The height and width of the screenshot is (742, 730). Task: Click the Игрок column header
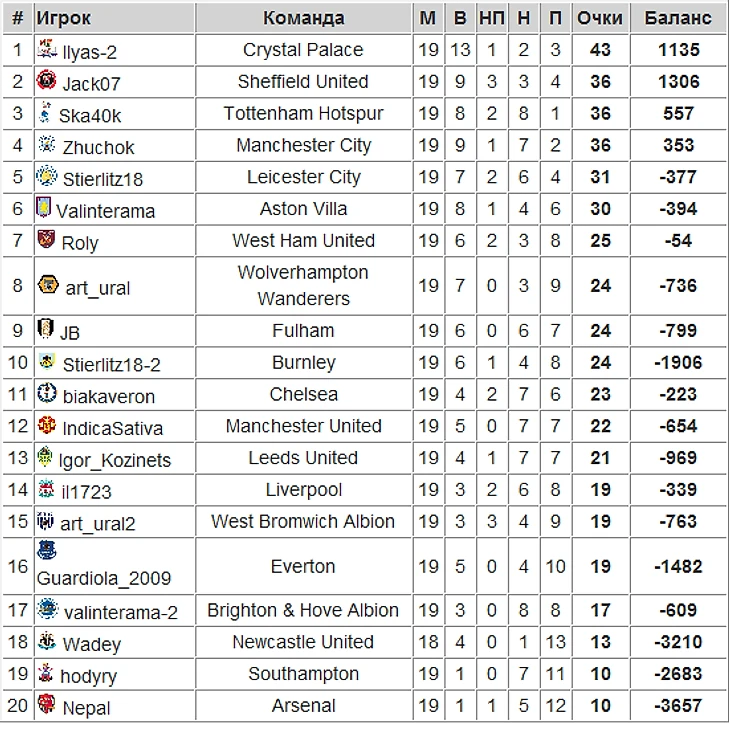63,18
